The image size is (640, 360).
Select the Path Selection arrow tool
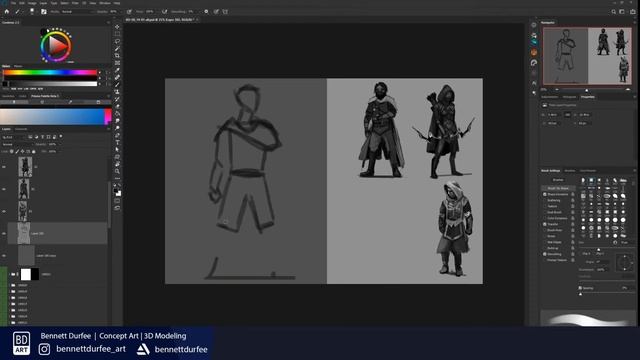point(117,149)
